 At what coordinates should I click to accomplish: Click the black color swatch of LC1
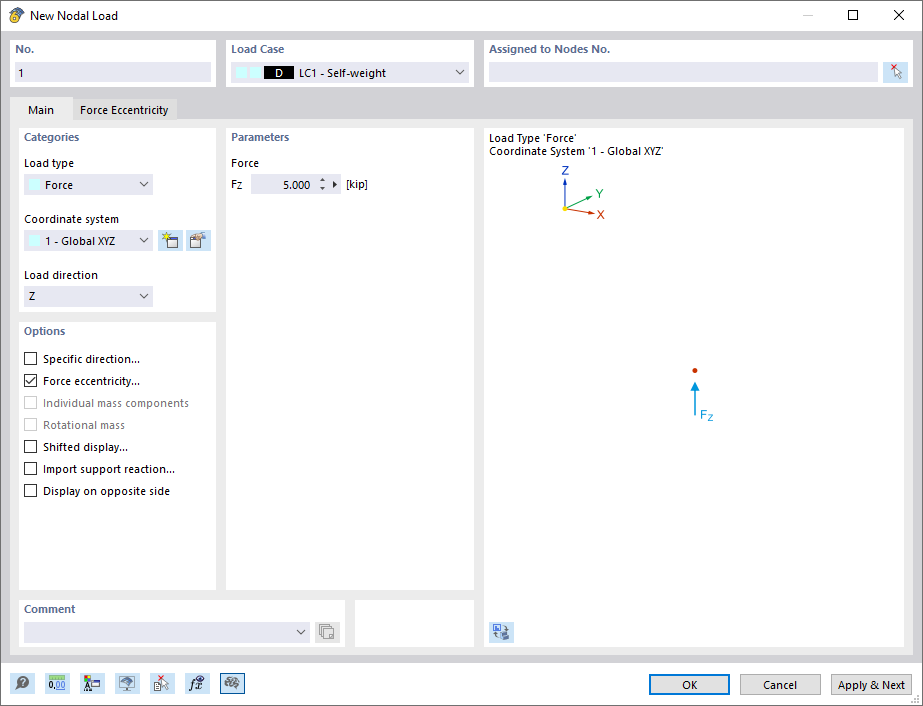click(x=279, y=72)
